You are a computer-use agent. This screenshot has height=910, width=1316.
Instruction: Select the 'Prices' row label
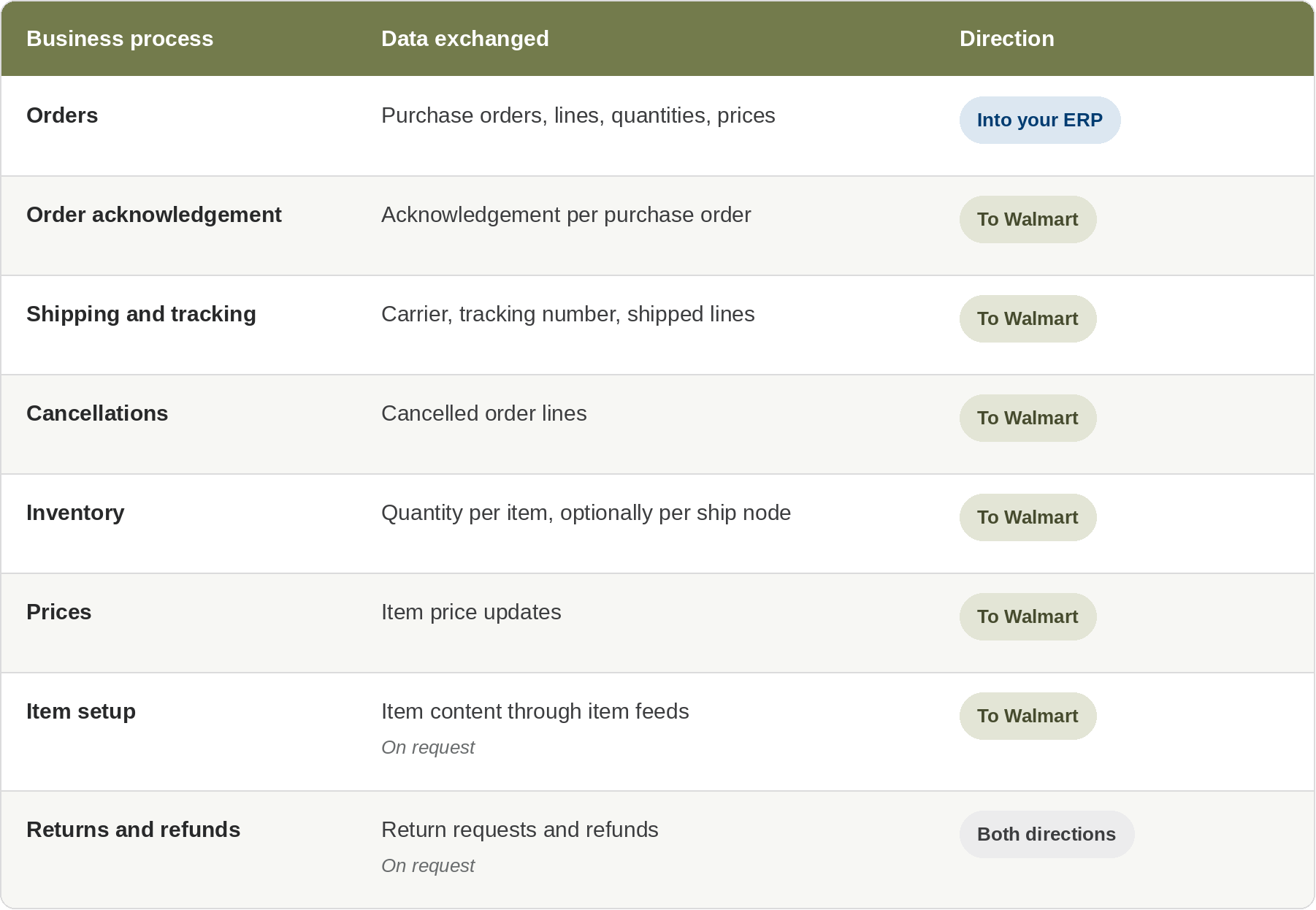59,612
